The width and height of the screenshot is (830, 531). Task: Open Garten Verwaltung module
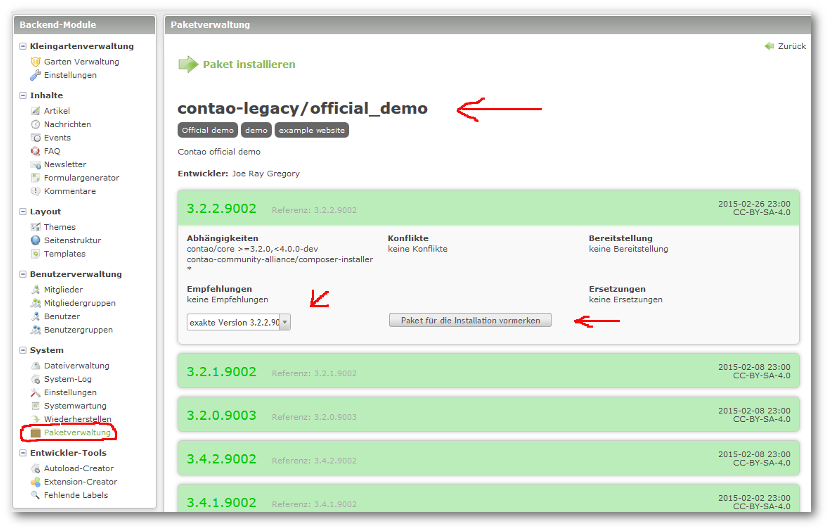(x=82, y=62)
